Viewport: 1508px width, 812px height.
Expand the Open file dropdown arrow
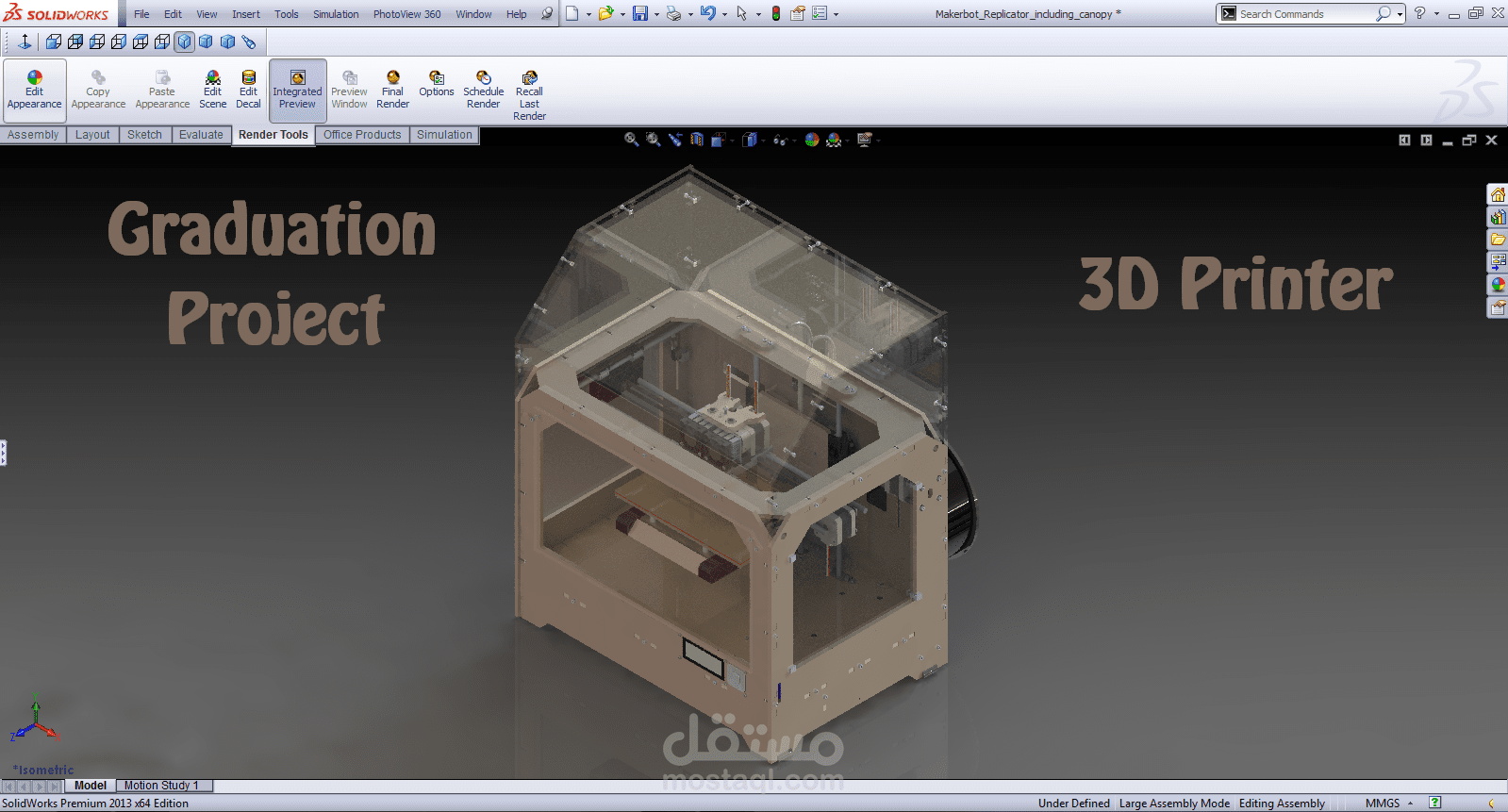[622, 14]
